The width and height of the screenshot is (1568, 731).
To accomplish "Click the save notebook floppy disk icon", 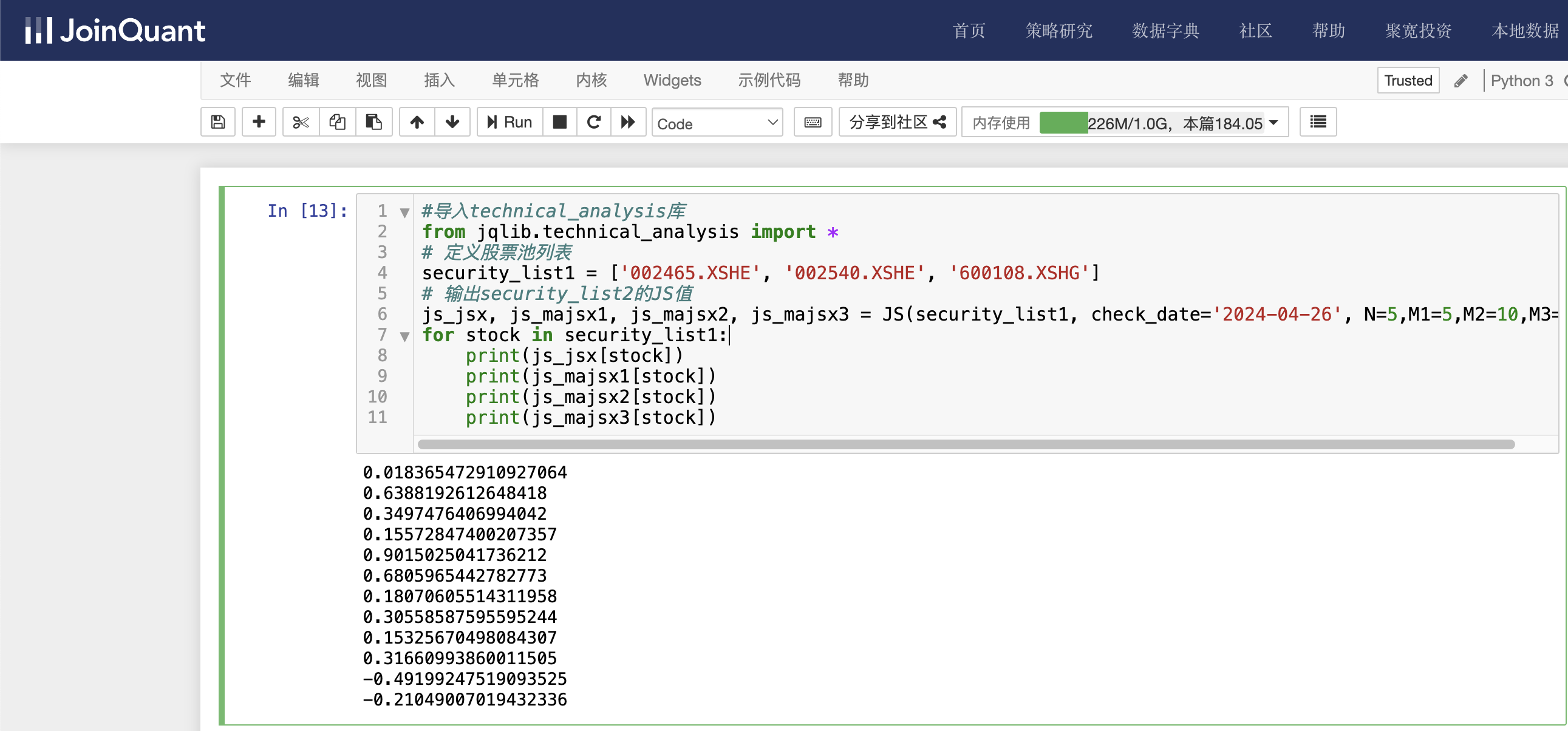I will click(218, 123).
